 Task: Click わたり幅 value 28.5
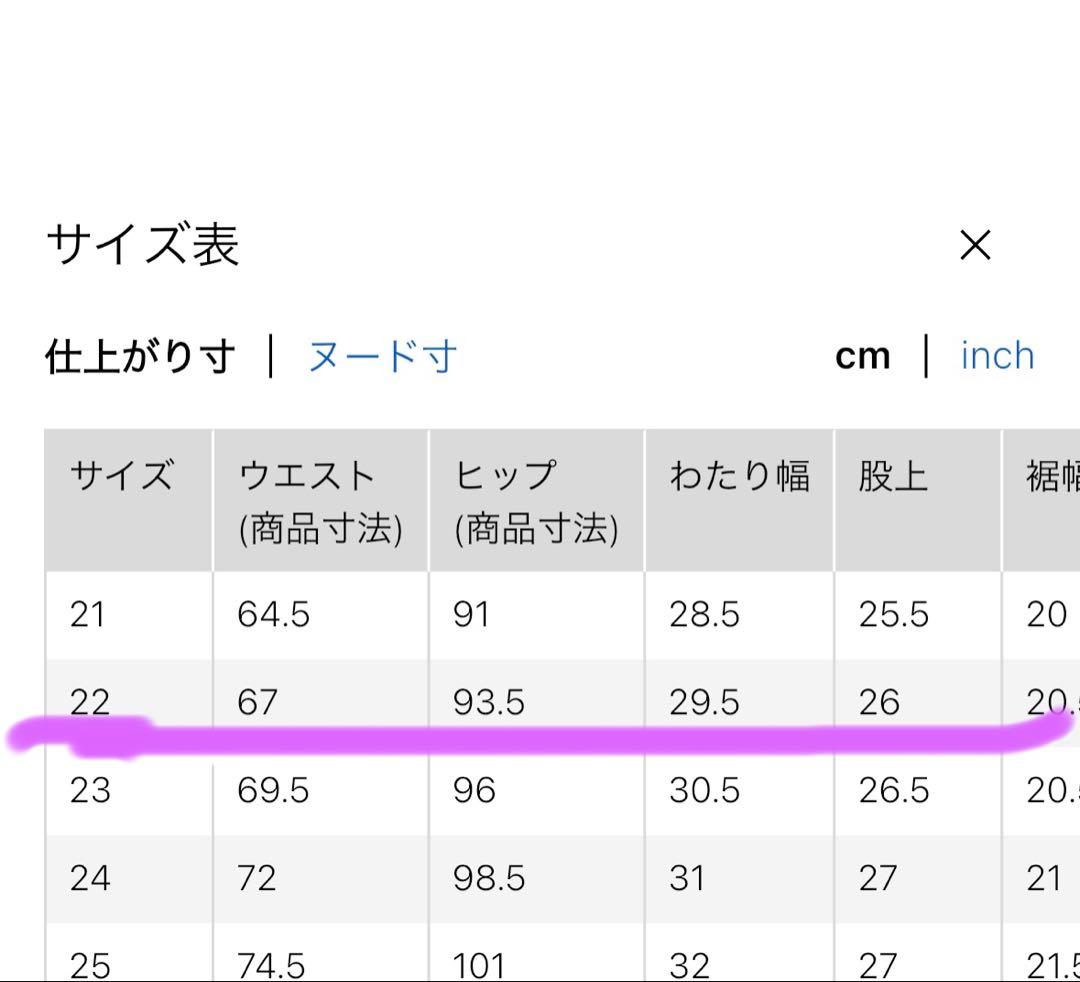pos(704,615)
